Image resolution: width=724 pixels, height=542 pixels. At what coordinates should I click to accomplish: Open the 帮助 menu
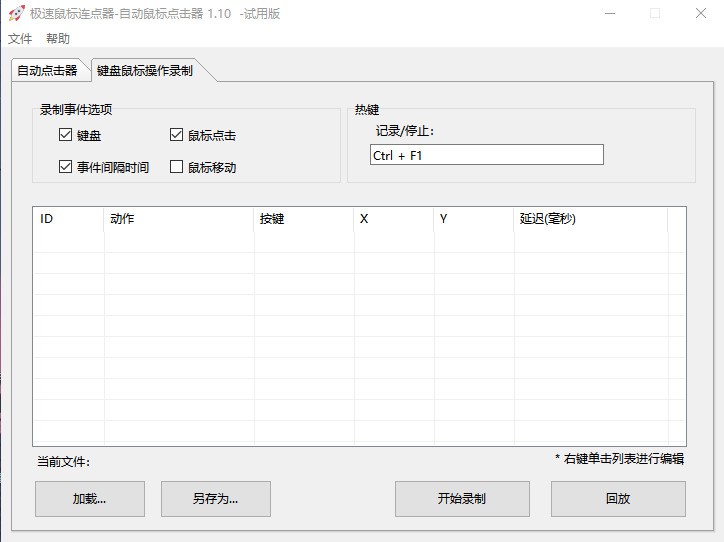58,39
